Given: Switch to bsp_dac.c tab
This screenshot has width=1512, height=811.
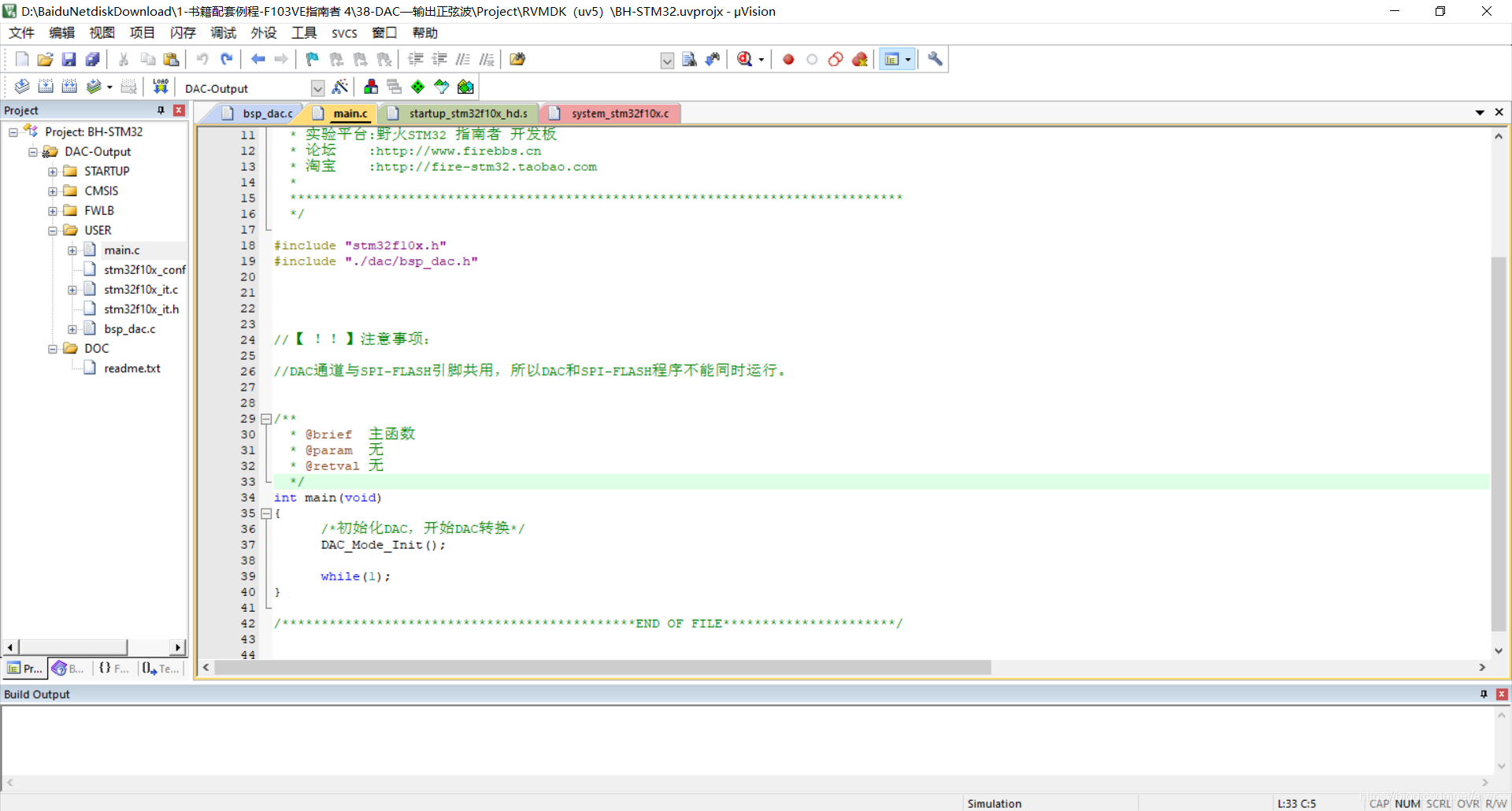Looking at the screenshot, I should coord(258,113).
